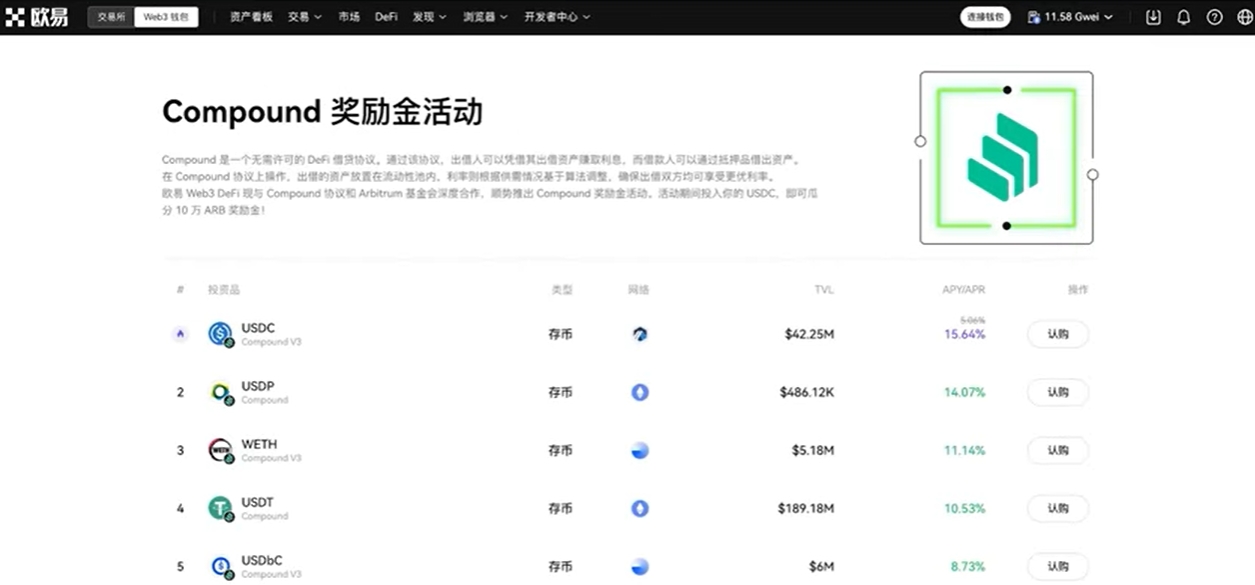The height and width of the screenshot is (585, 1255).
Task: Click the $189.18M TVL value
Action: click(x=806, y=508)
